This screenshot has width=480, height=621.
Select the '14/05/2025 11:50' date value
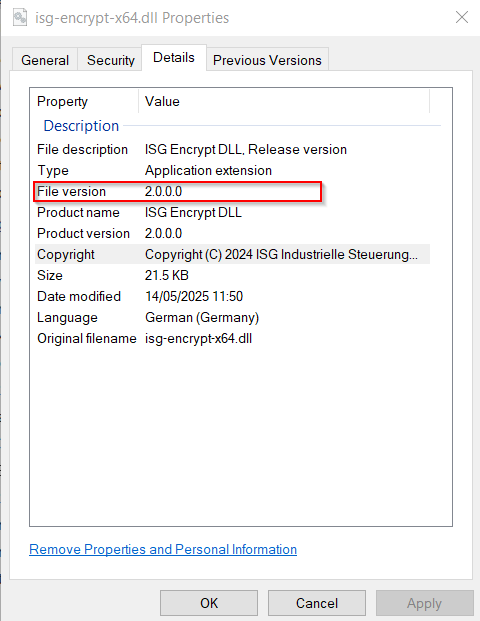point(194,296)
